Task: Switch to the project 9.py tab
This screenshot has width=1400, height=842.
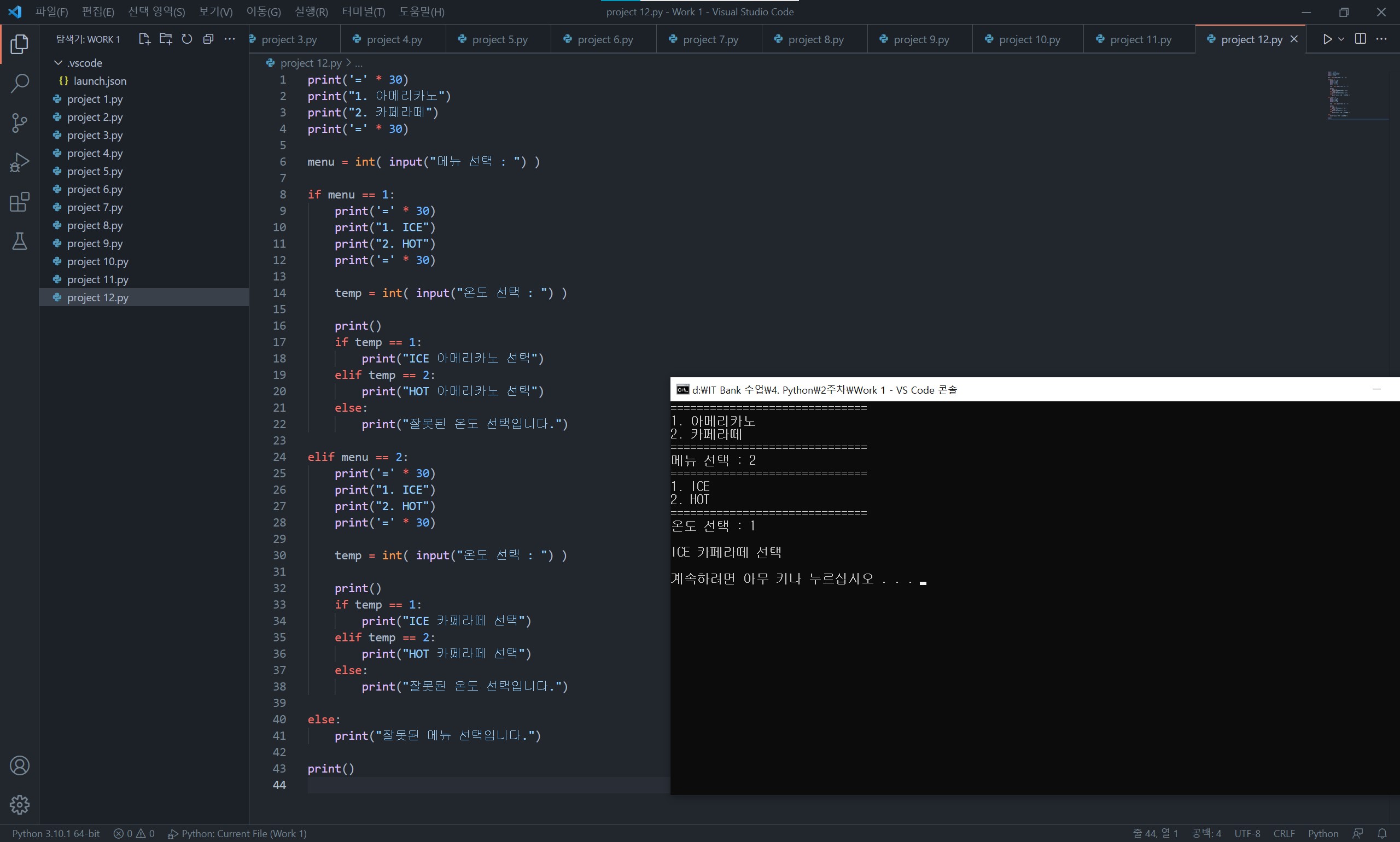Action: click(x=920, y=40)
